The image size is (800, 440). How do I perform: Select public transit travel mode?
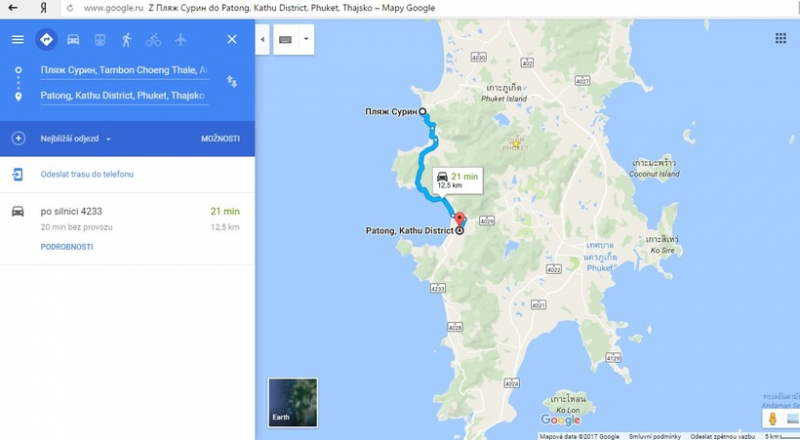coord(100,39)
